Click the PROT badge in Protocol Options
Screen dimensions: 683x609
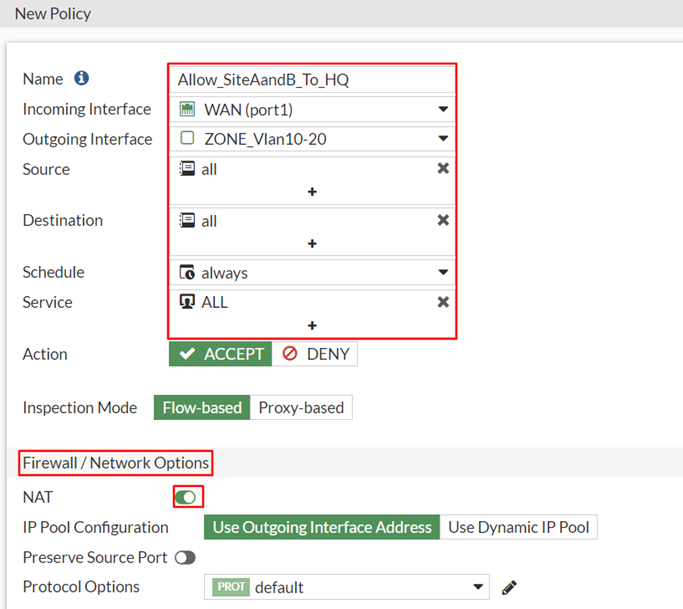[231, 587]
